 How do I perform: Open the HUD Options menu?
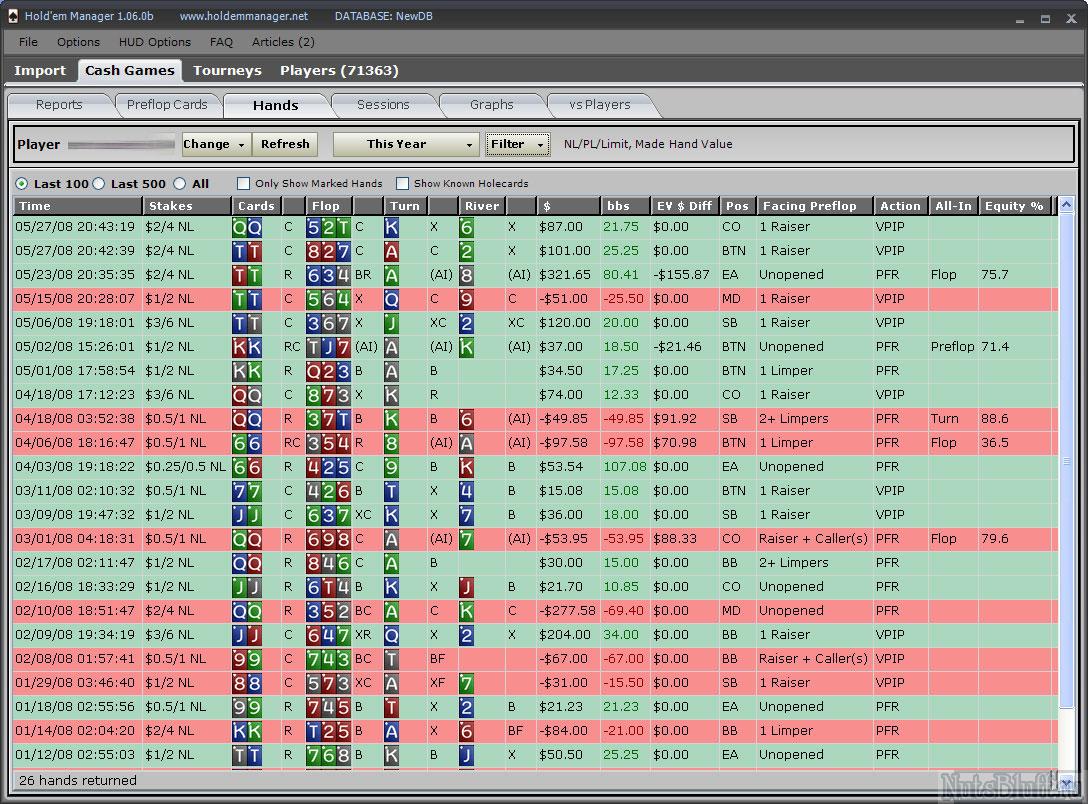pos(154,42)
